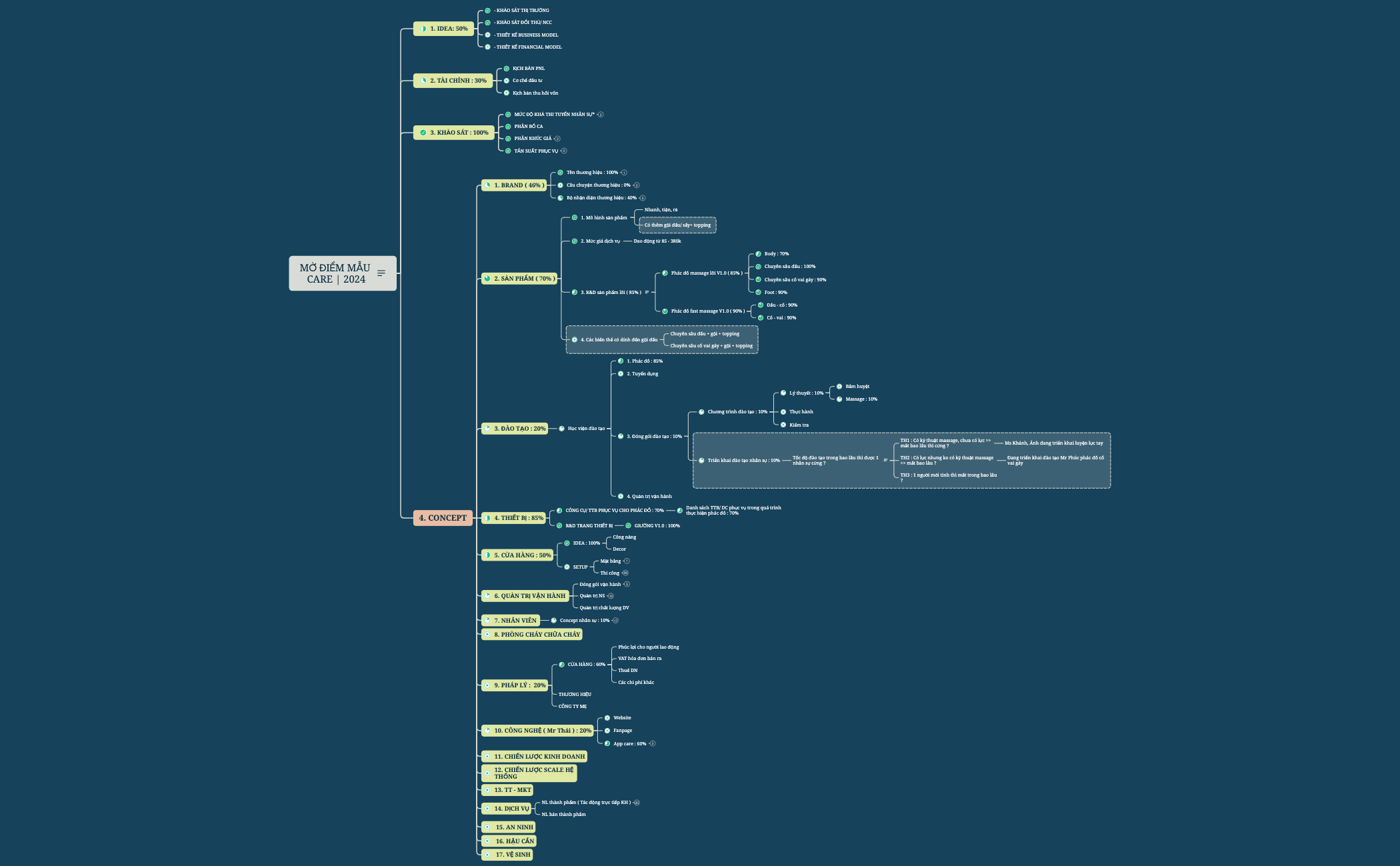The image size is (1400, 866).
Task: Toggle completed check on 3. KHẢO SÁT: 100%
Action: [423, 133]
